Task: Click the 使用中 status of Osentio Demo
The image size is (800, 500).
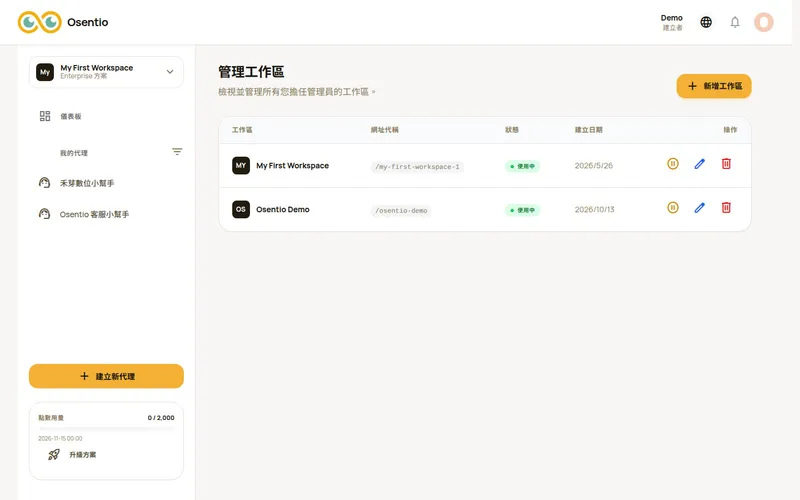Action: click(522, 210)
